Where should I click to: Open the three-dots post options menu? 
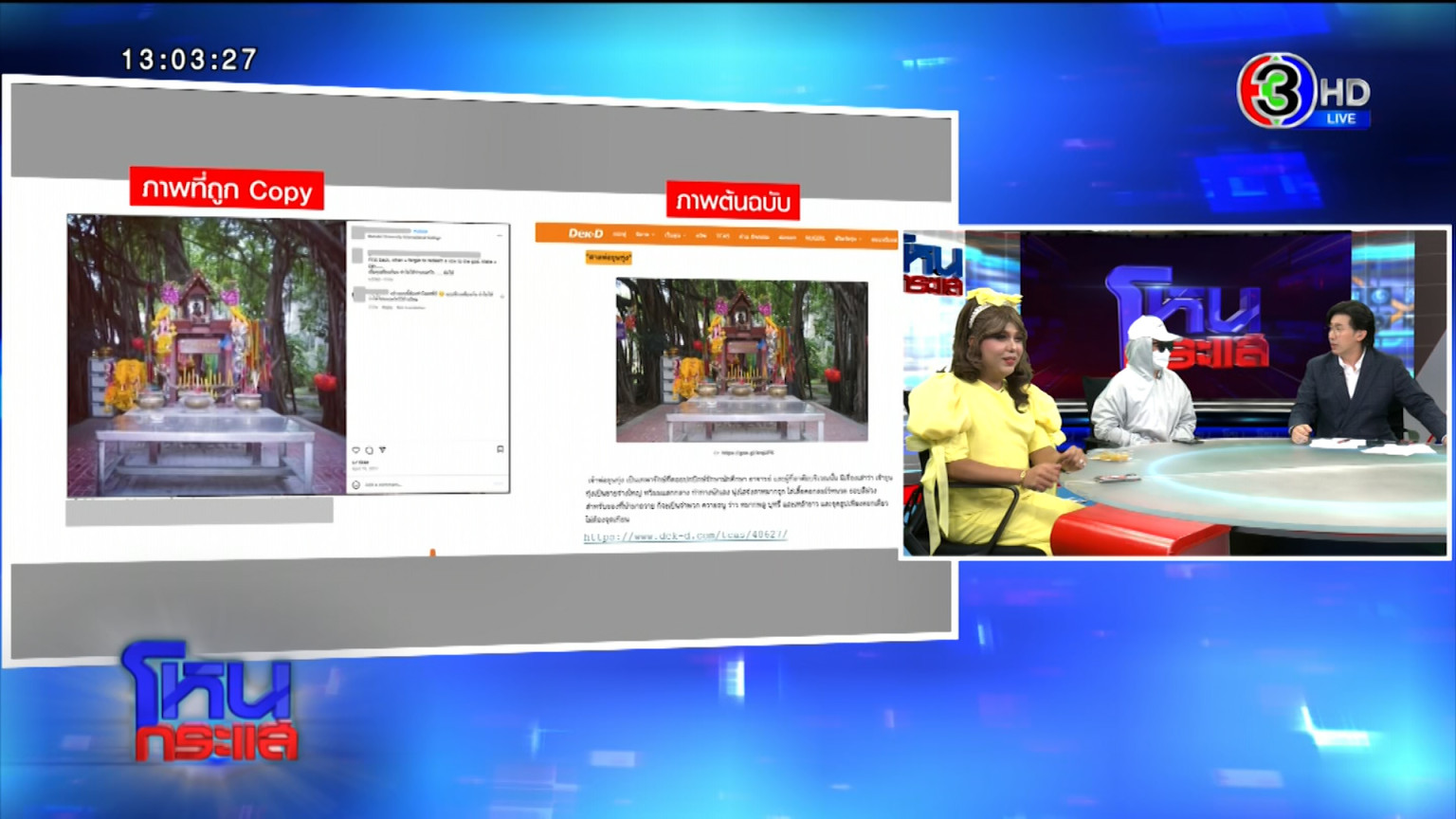pos(500,235)
